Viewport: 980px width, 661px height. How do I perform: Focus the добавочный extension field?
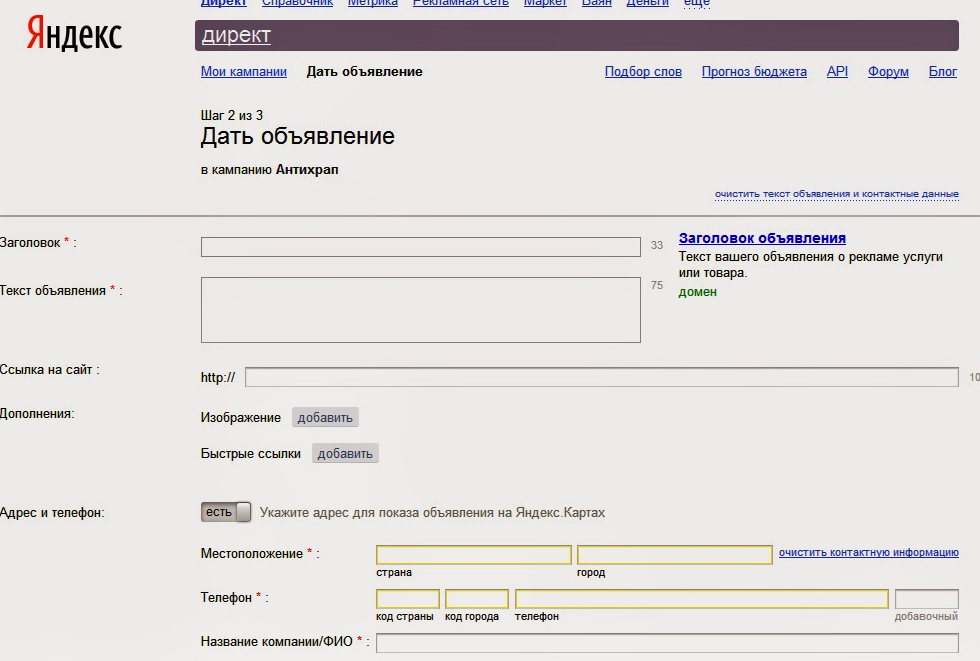[x=926, y=599]
